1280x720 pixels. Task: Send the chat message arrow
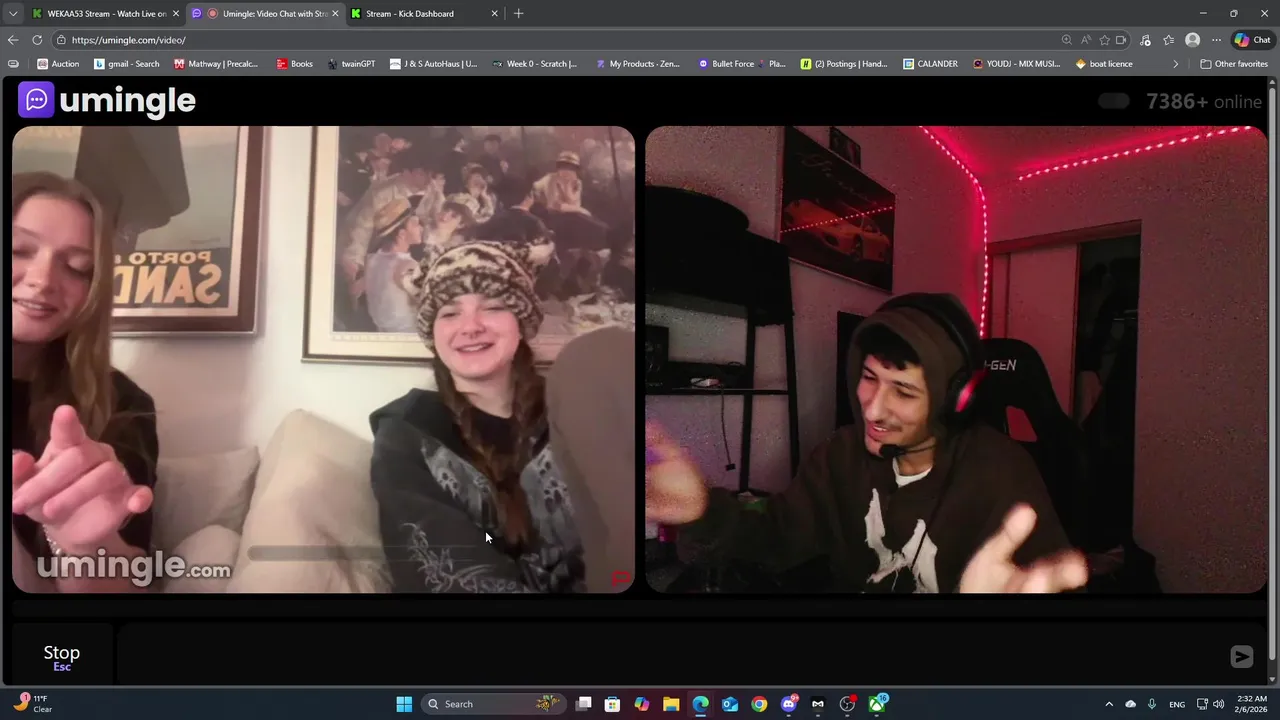1241,656
